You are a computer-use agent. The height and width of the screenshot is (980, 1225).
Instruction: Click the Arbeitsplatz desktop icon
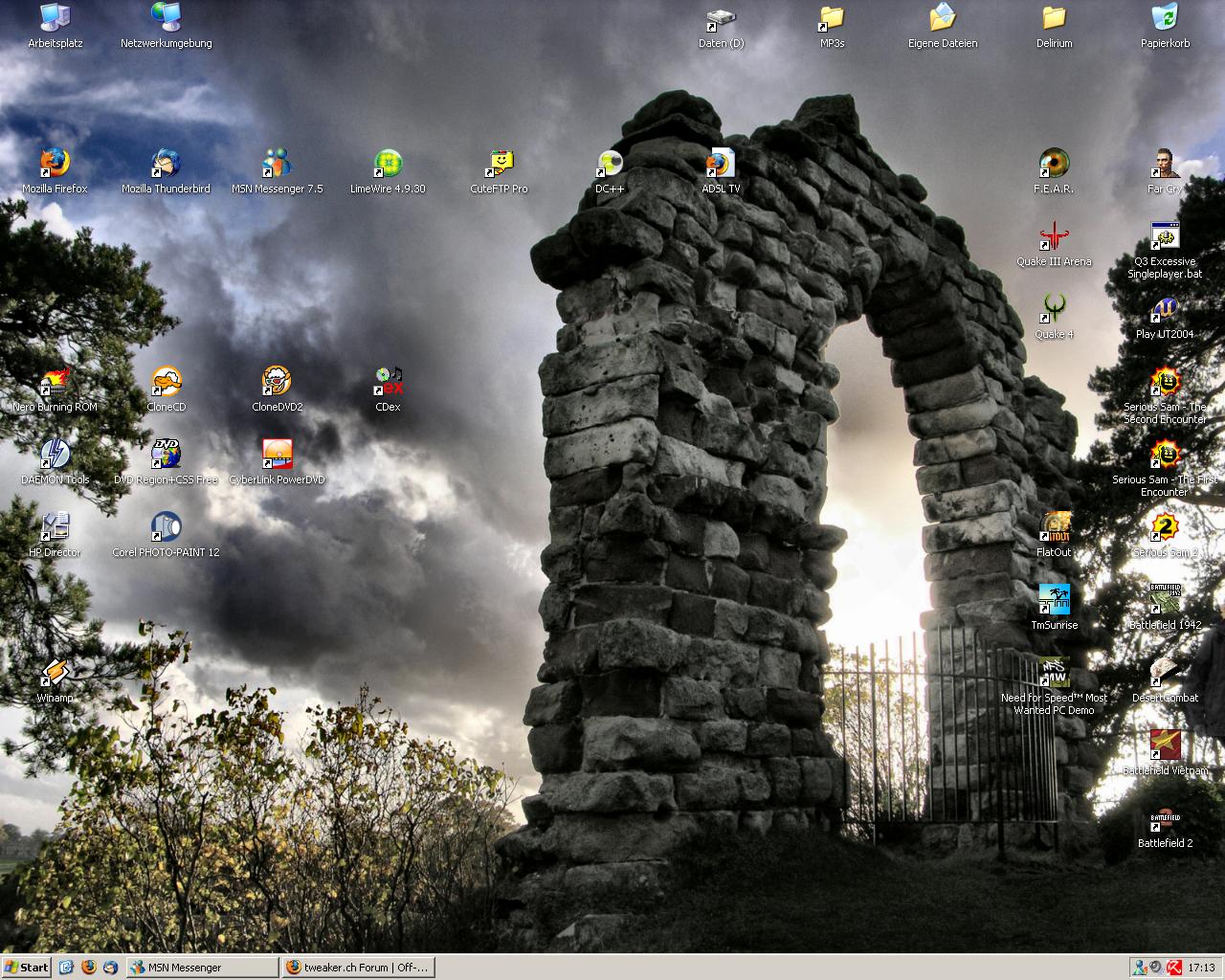coord(55,19)
